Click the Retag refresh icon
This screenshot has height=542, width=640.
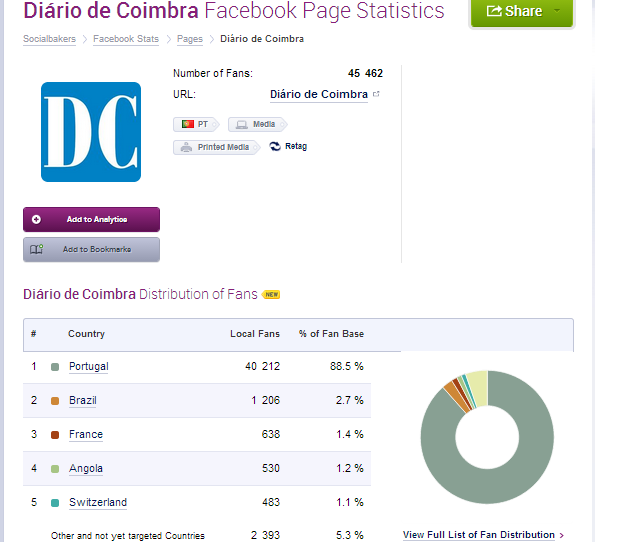(275, 146)
